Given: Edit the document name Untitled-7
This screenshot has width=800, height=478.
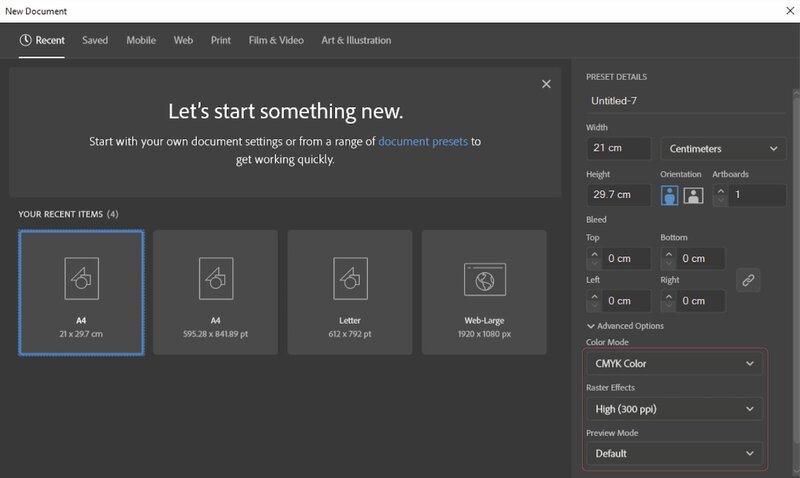Looking at the screenshot, I should [x=686, y=101].
